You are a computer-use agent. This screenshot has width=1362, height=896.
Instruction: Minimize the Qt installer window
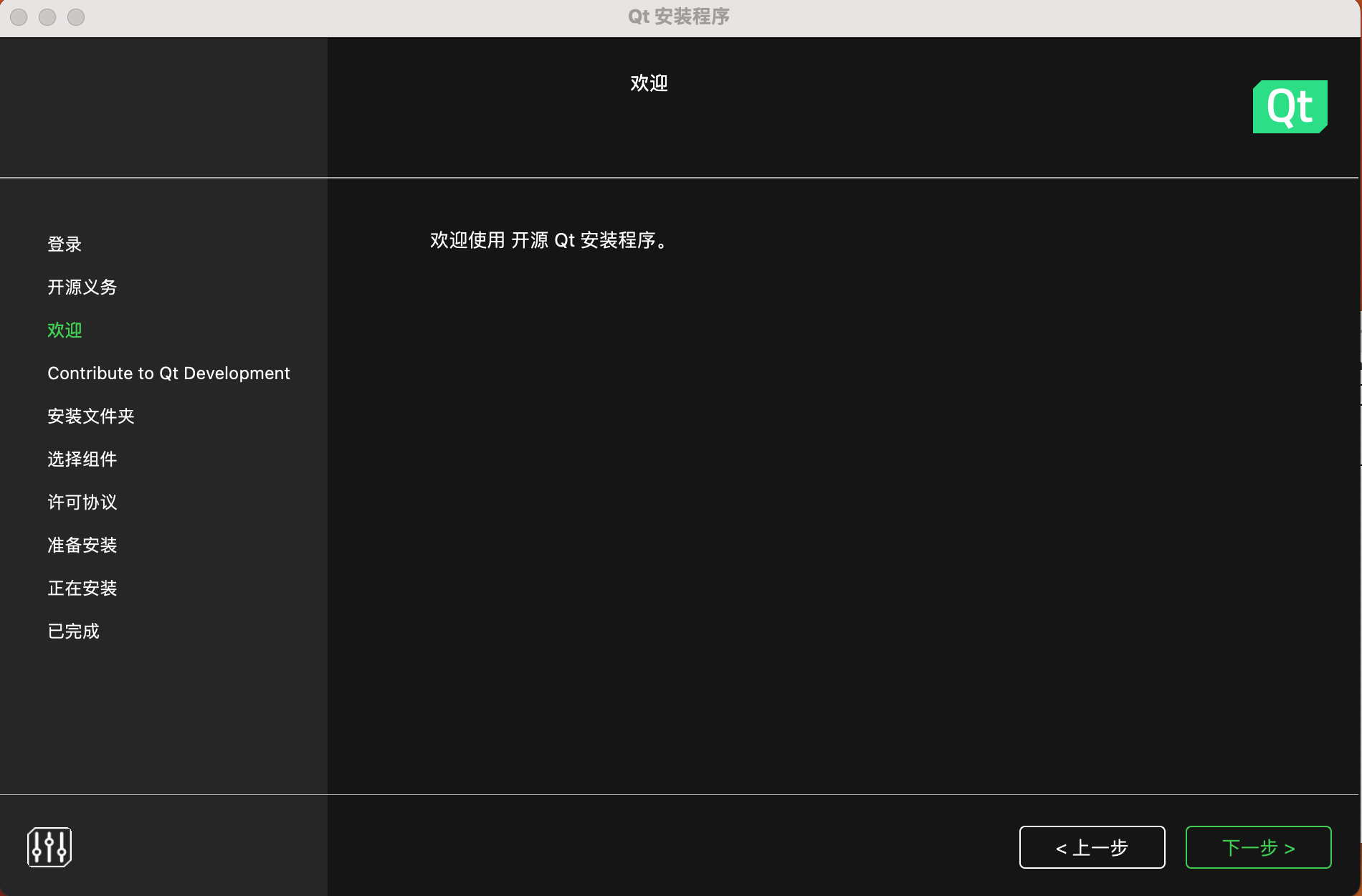point(47,16)
